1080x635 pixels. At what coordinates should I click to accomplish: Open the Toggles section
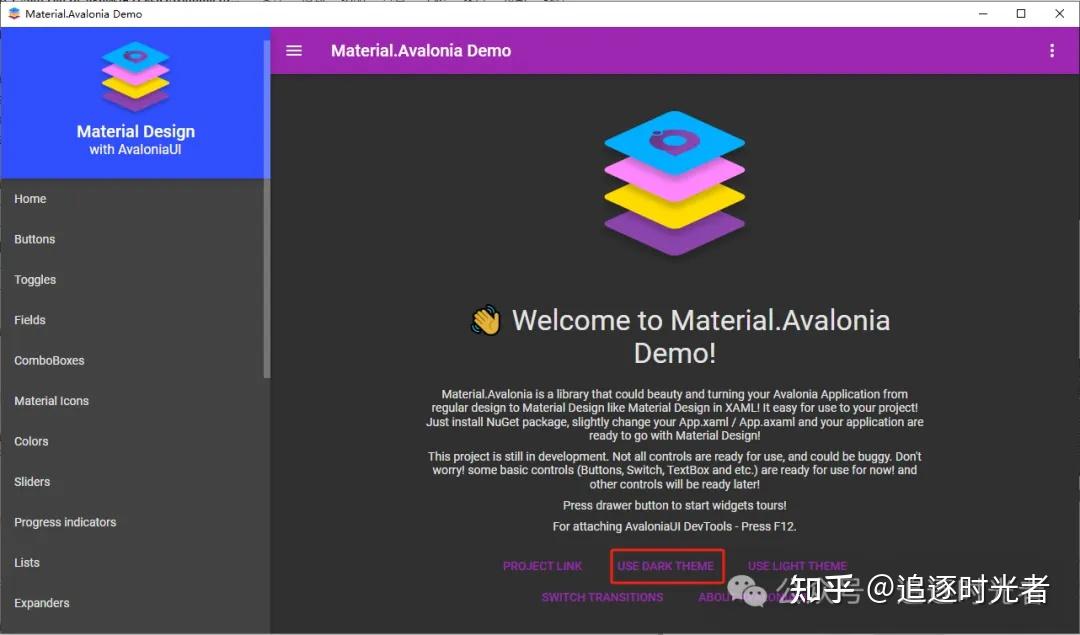(x=35, y=279)
